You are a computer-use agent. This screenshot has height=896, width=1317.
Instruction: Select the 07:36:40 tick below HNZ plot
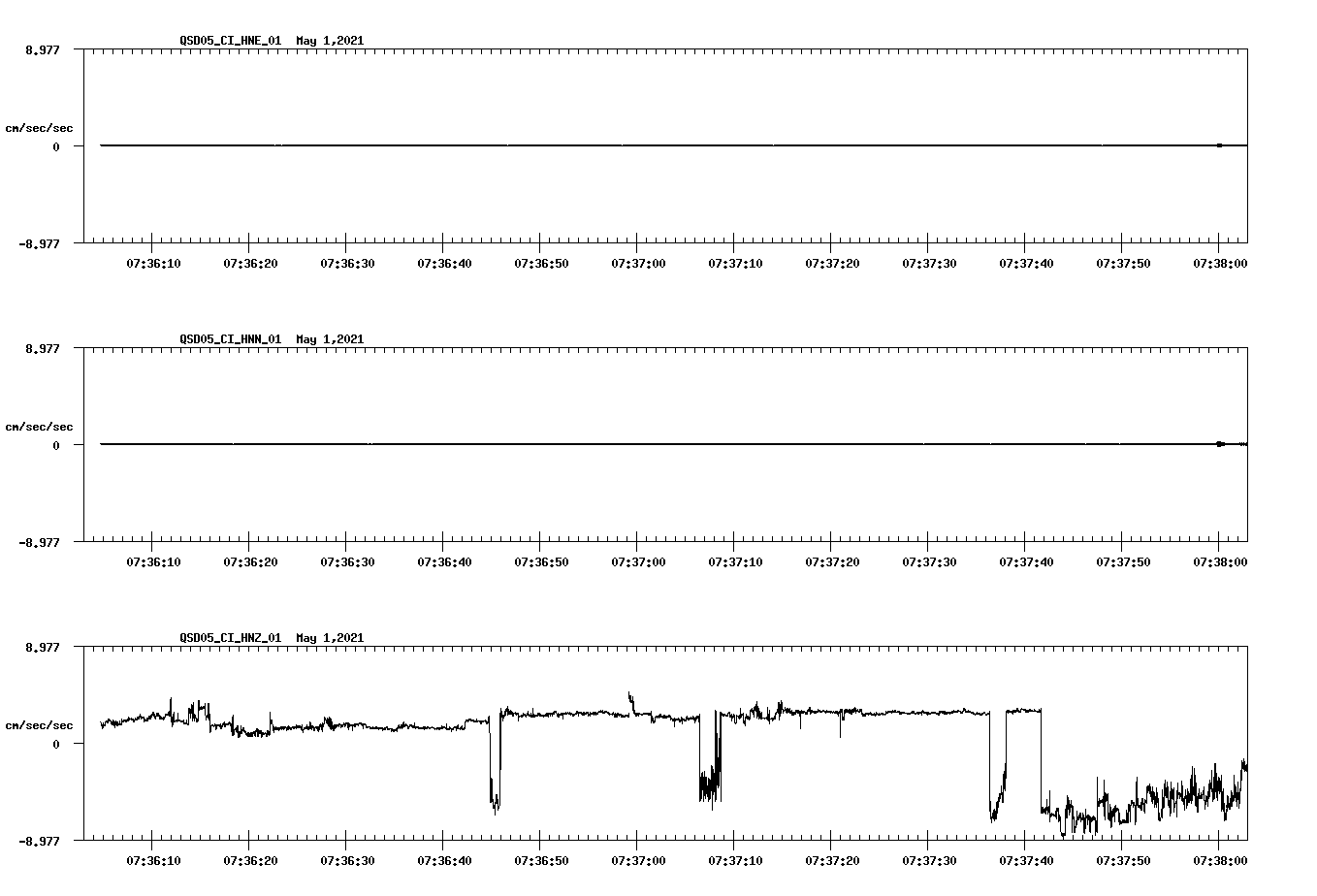(x=444, y=859)
